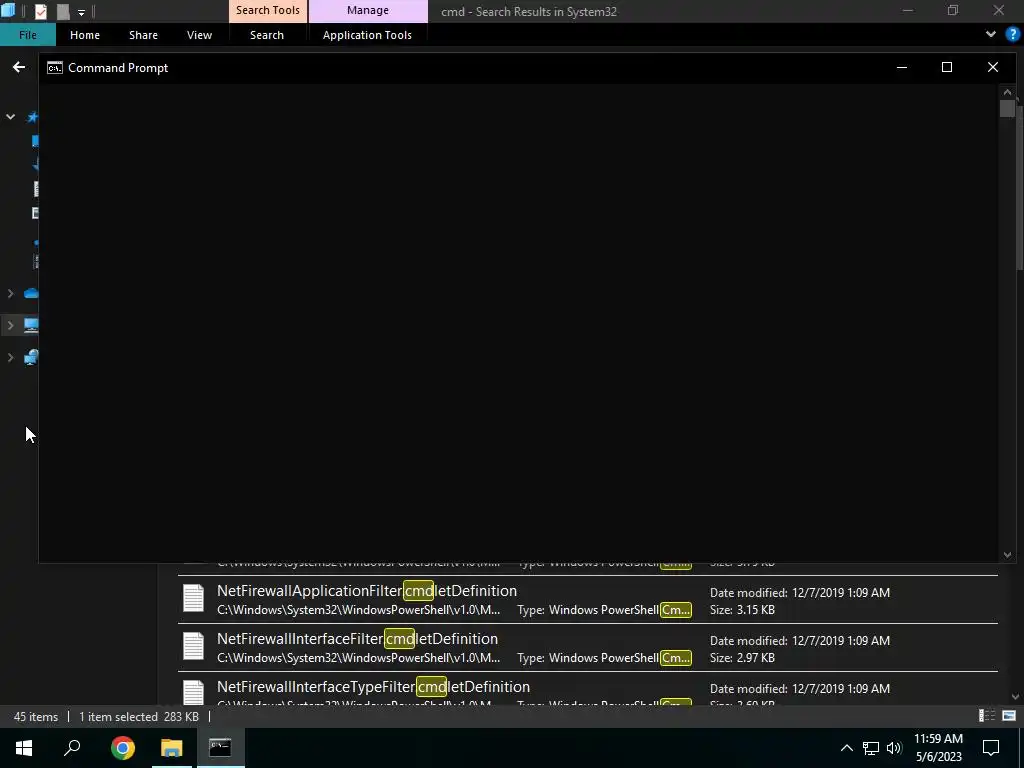Switch to the Home ribbon tab
The width and height of the screenshot is (1024, 768).
pyautogui.click(x=85, y=35)
